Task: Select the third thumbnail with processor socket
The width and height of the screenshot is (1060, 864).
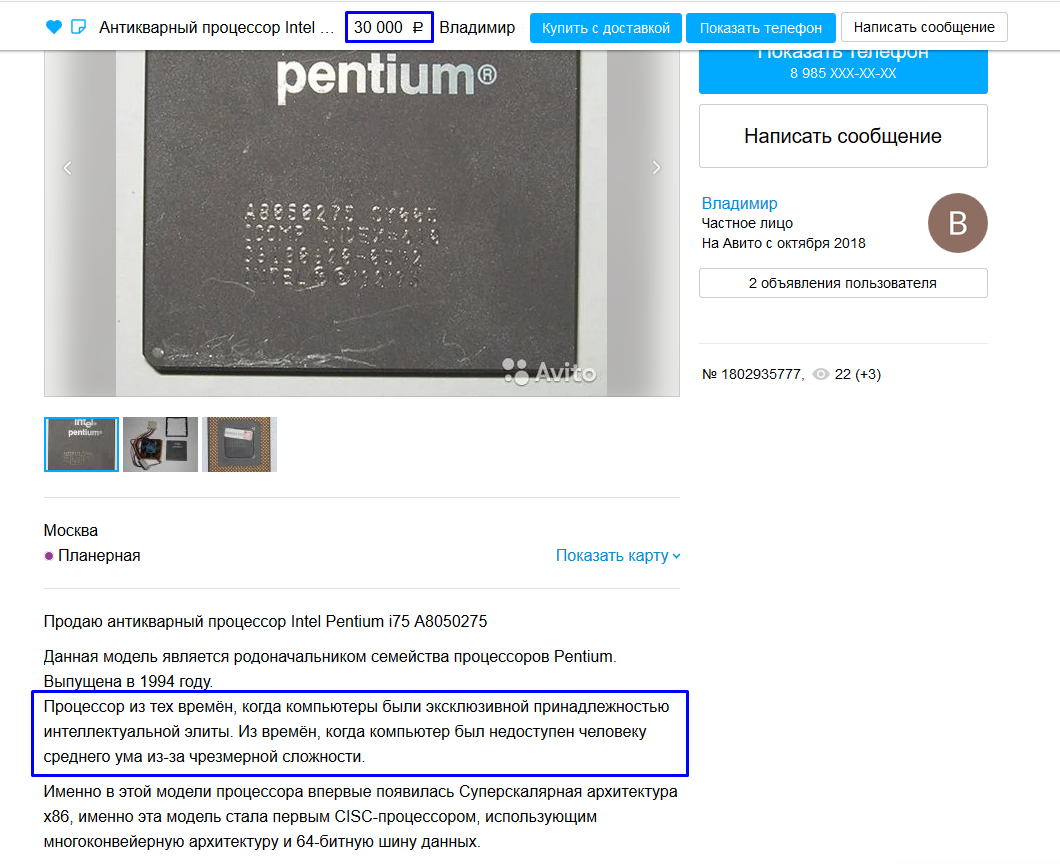Action: click(x=239, y=444)
